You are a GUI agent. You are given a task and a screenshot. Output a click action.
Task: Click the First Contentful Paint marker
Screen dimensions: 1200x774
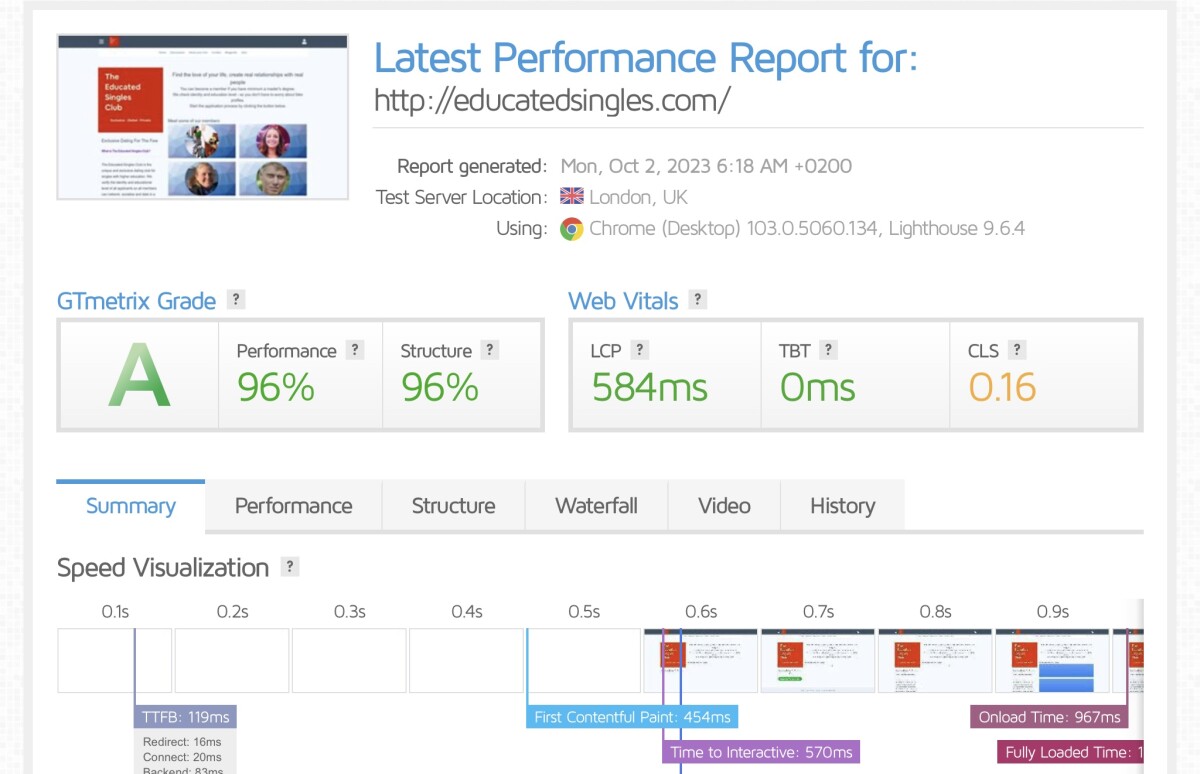coord(631,717)
